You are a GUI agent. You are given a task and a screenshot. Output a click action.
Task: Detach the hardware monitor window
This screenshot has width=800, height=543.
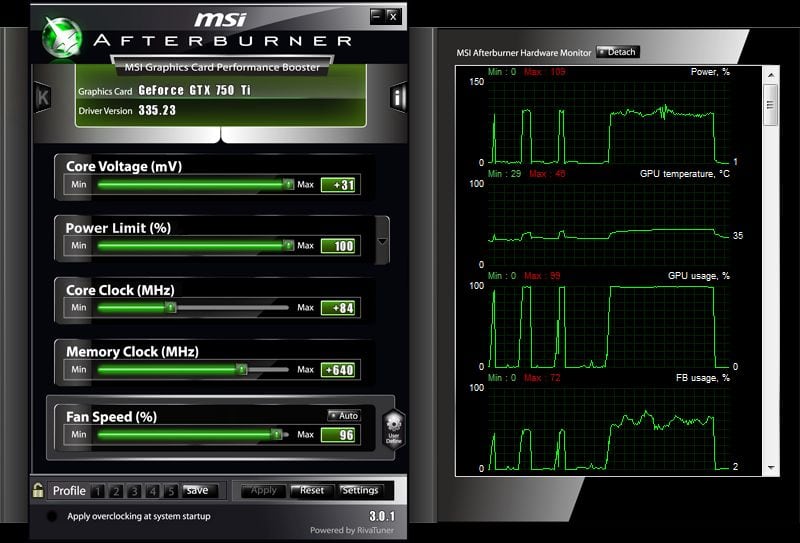[617, 52]
